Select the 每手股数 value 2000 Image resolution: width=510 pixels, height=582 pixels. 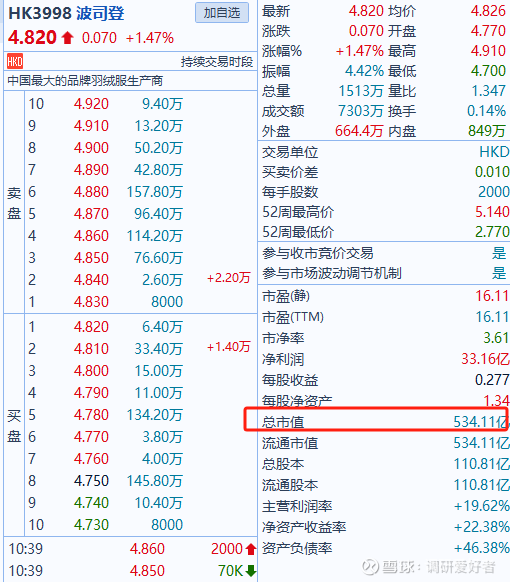493,192
